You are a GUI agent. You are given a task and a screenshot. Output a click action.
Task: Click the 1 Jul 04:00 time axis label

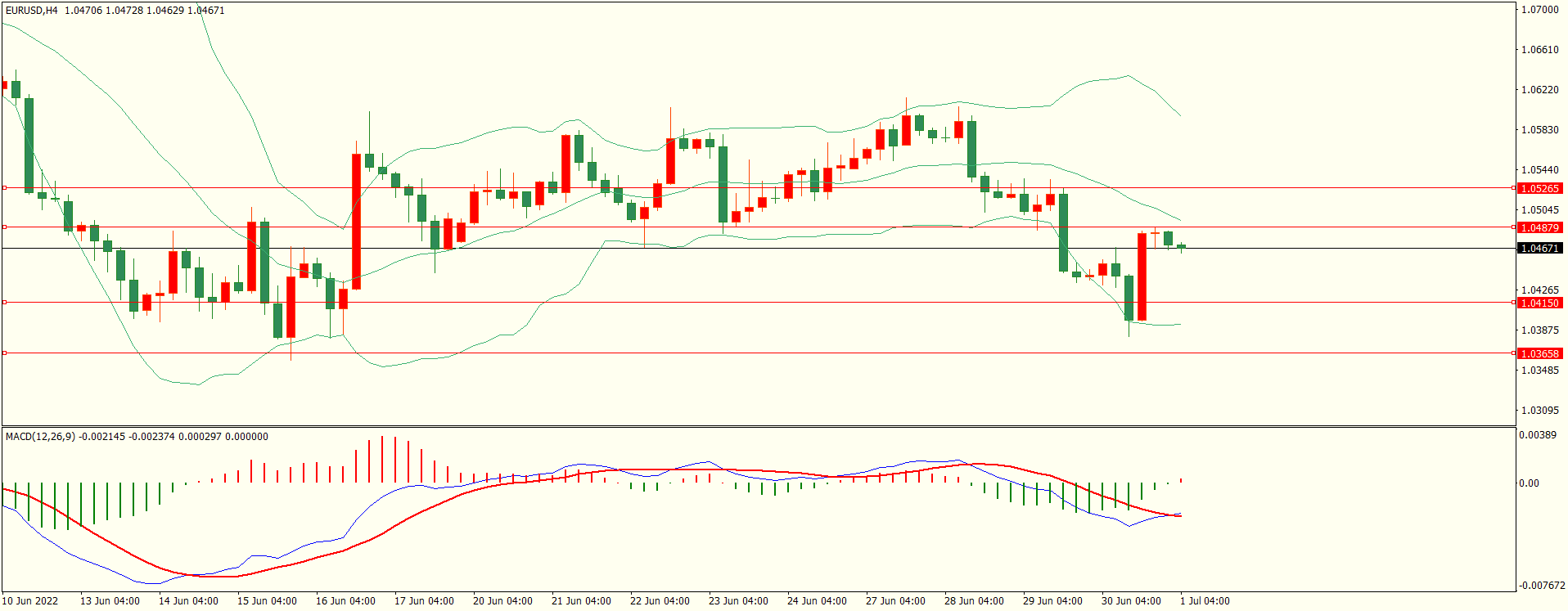[1204, 601]
